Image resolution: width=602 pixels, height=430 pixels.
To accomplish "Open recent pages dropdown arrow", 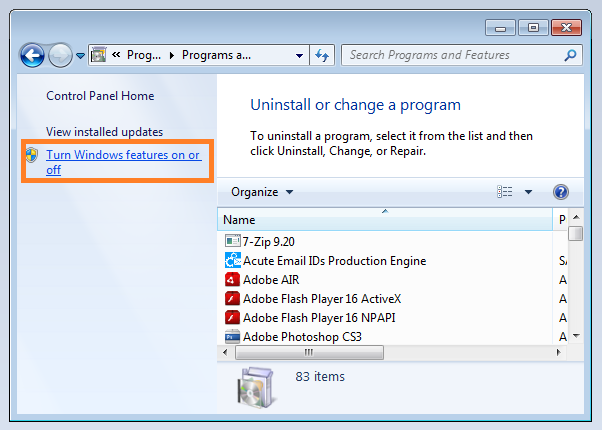I will tap(80, 56).
